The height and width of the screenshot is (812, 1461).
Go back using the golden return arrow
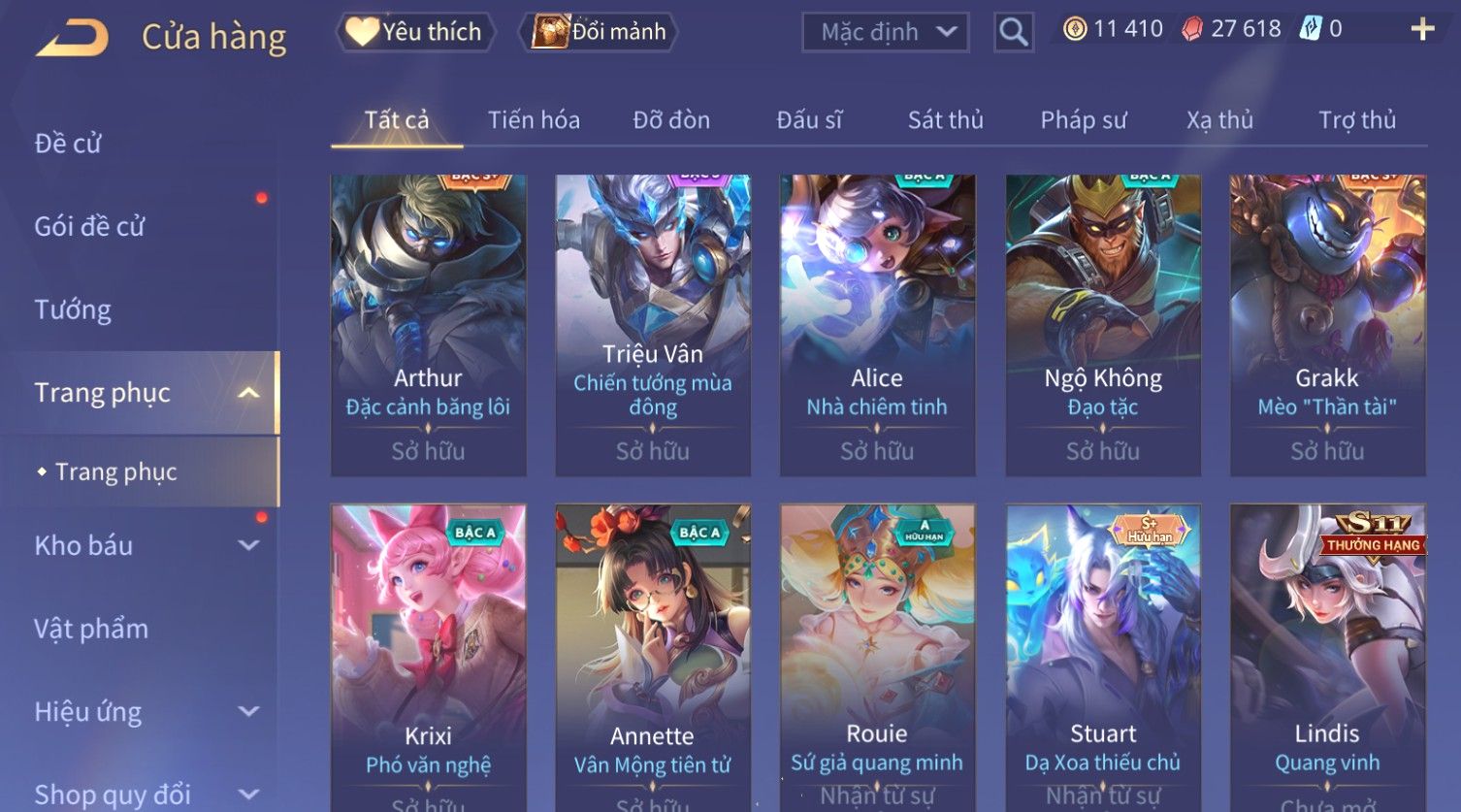(x=73, y=38)
